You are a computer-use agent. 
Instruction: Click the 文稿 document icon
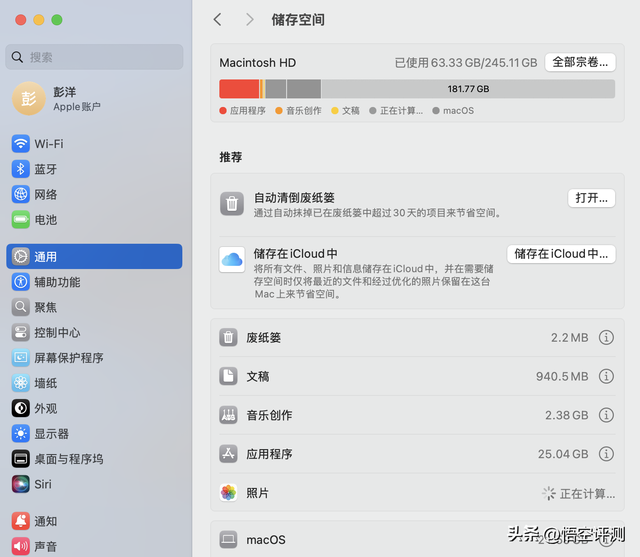228,376
